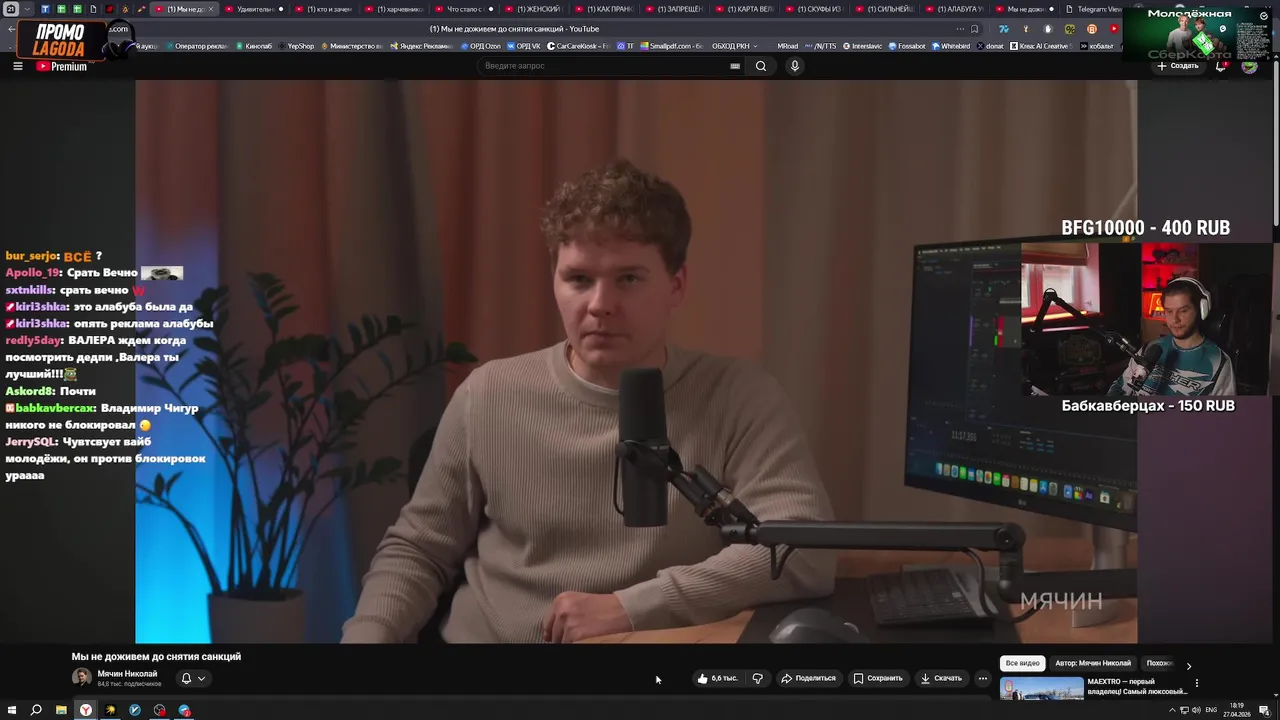Screen dimensions: 1280x720
Task: Open the 'Smallpdf.com' bookmark
Action: 671,46
